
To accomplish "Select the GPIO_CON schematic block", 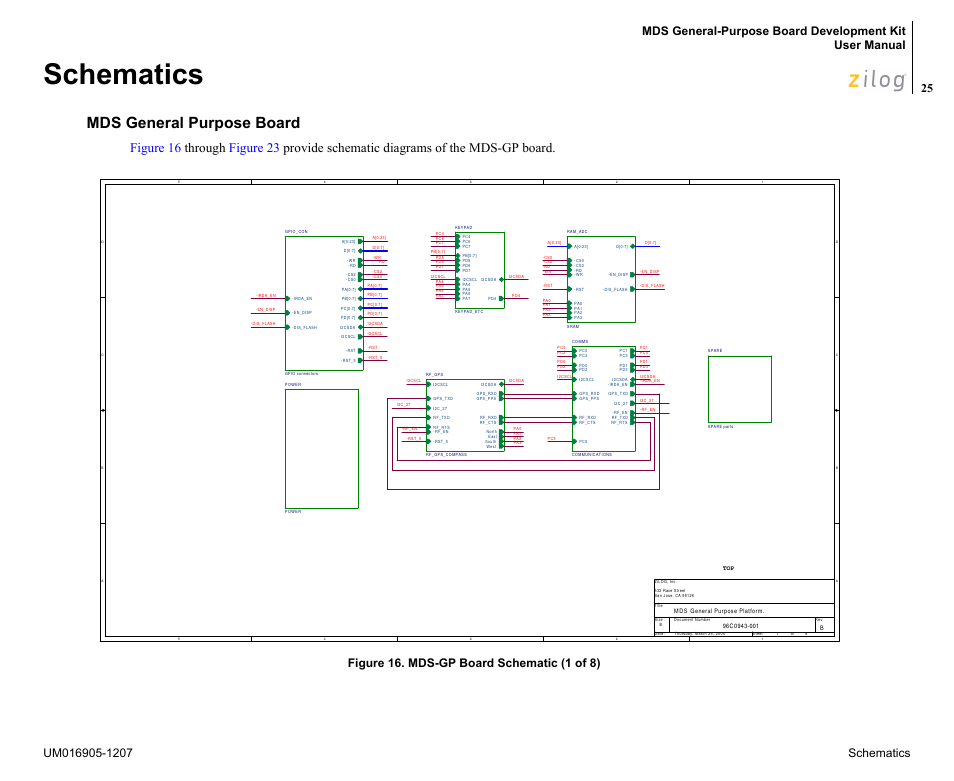I will pos(324,304).
